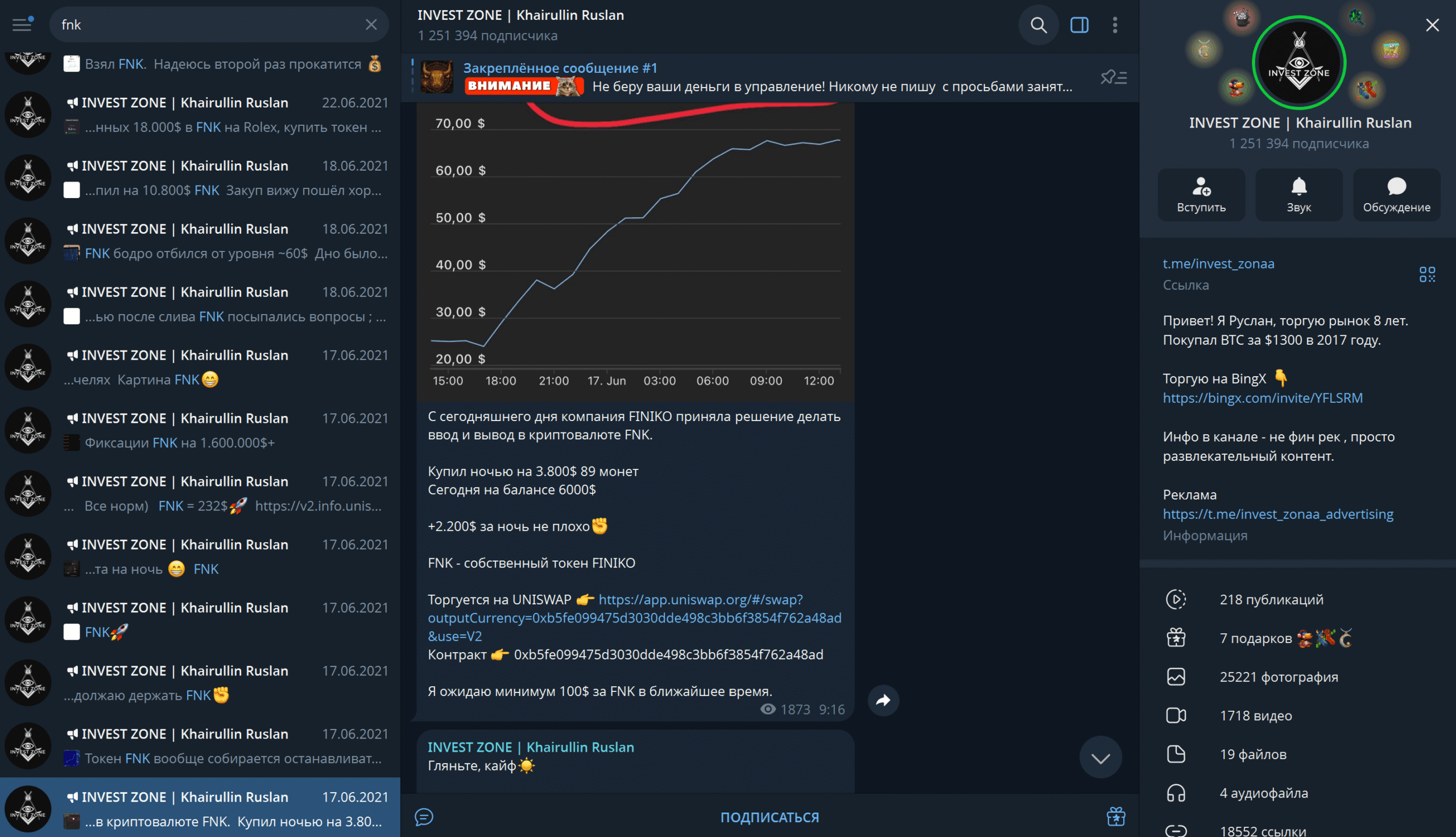Open result with 'FNK' rocket emoji only
Image resolution: width=1456 pixels, height=837 pixels.
pyautogui.click(x=200, y=620)
